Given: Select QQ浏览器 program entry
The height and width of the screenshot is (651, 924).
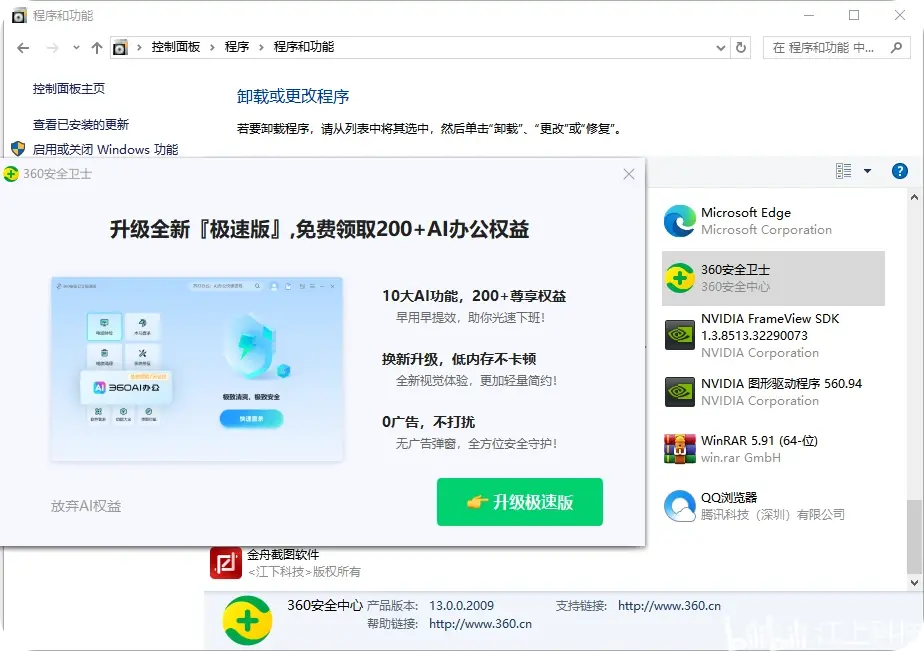Looking at the screenshot, I should 773,506.
